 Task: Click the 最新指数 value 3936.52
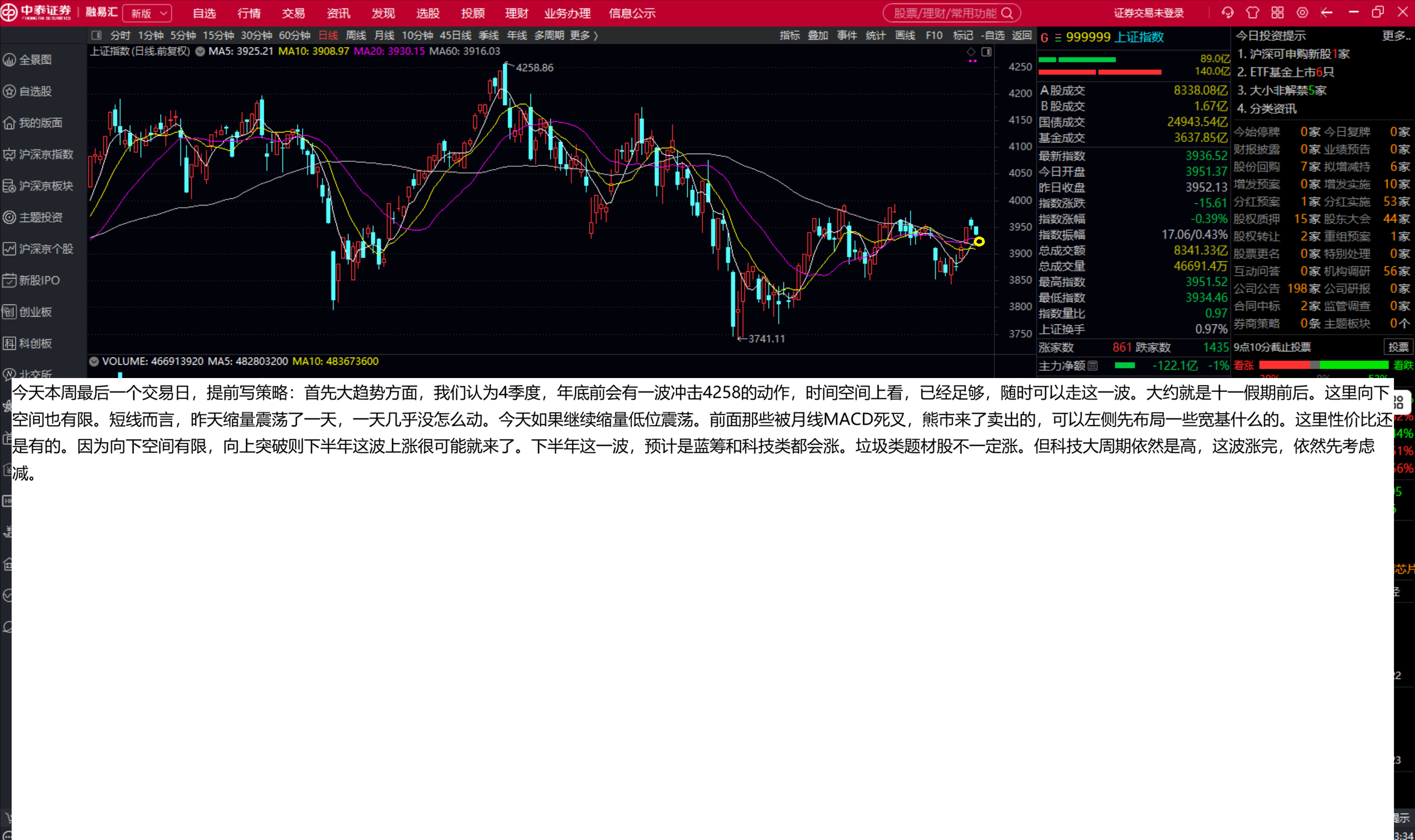(x=1206, y=156)
